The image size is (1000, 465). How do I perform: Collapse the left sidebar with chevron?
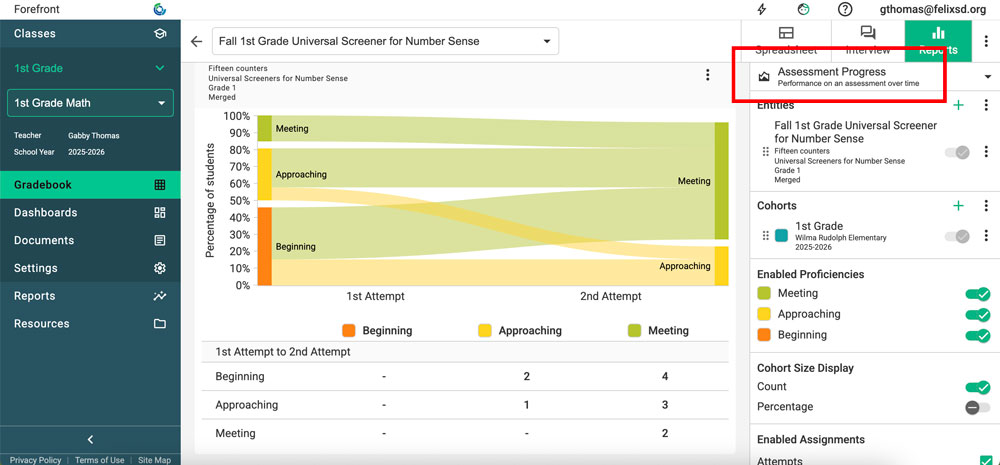coord(90,440)
